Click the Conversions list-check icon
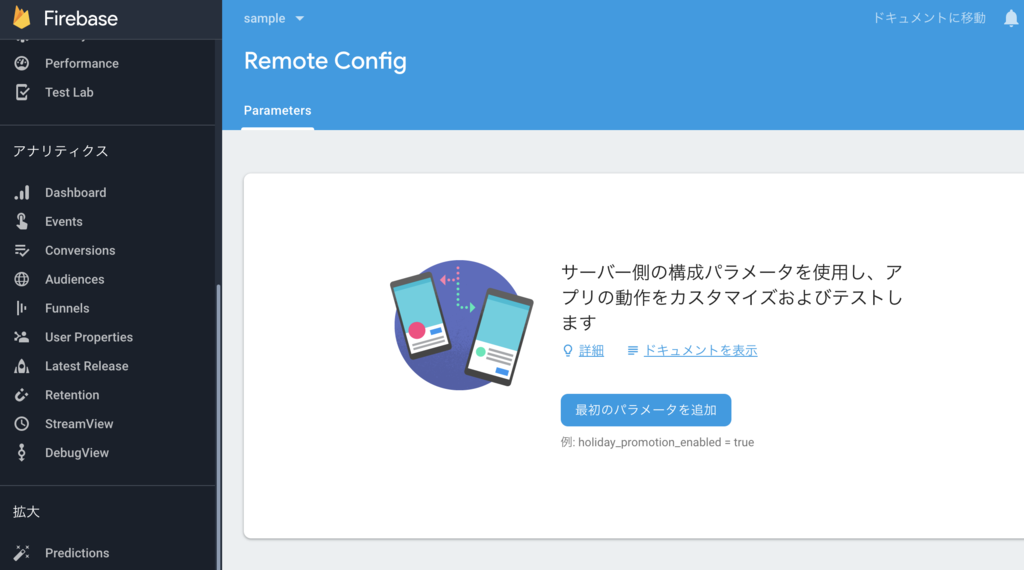The image size is (1024, 570). pyautogui.click(x=22, y=250)
